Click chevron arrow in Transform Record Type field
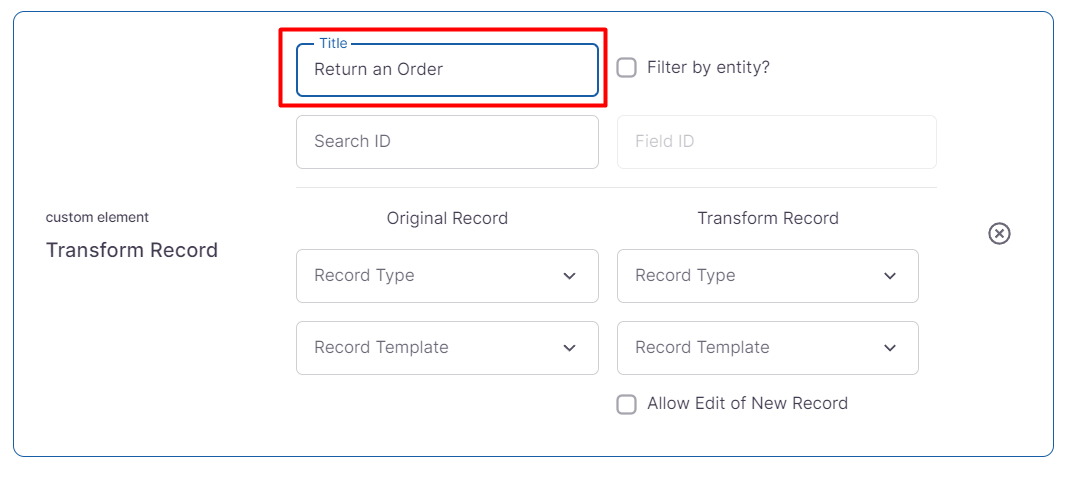 click(890, 276)
